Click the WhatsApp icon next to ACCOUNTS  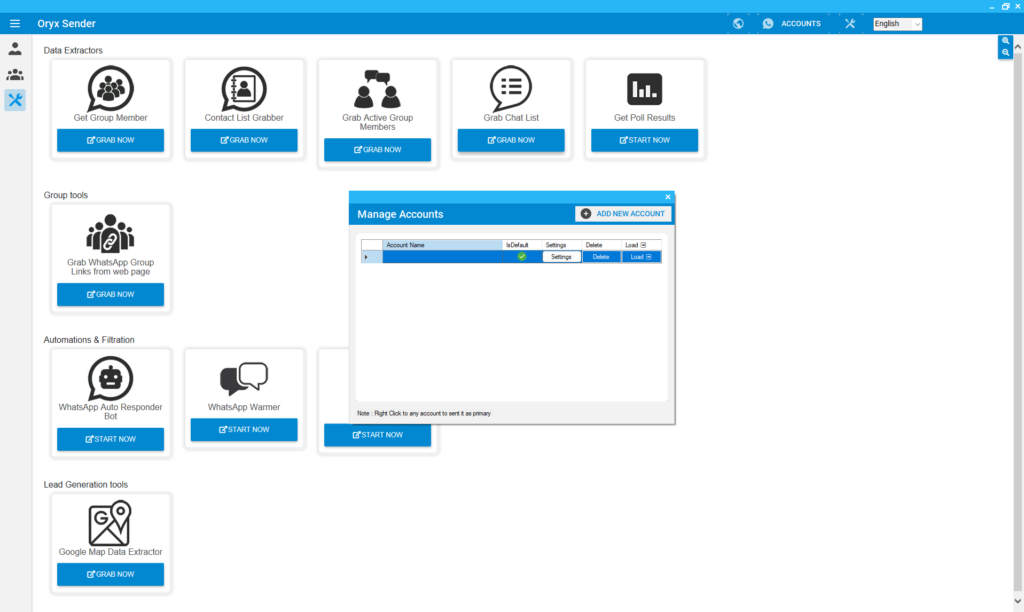768,24
